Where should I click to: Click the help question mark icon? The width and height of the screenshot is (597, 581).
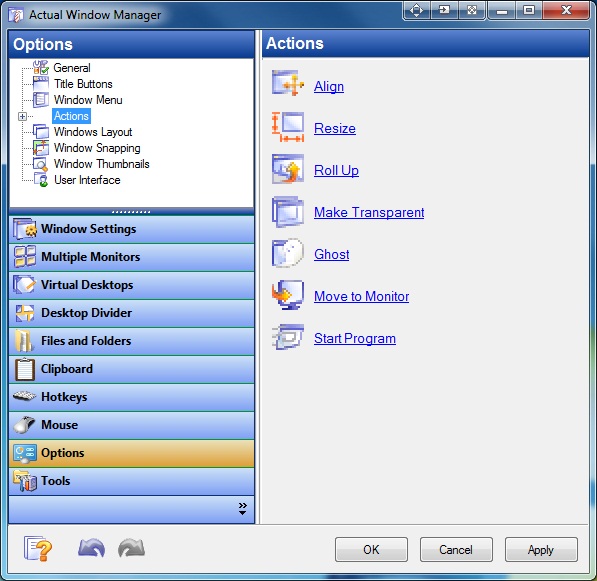[x=38, y=549]
